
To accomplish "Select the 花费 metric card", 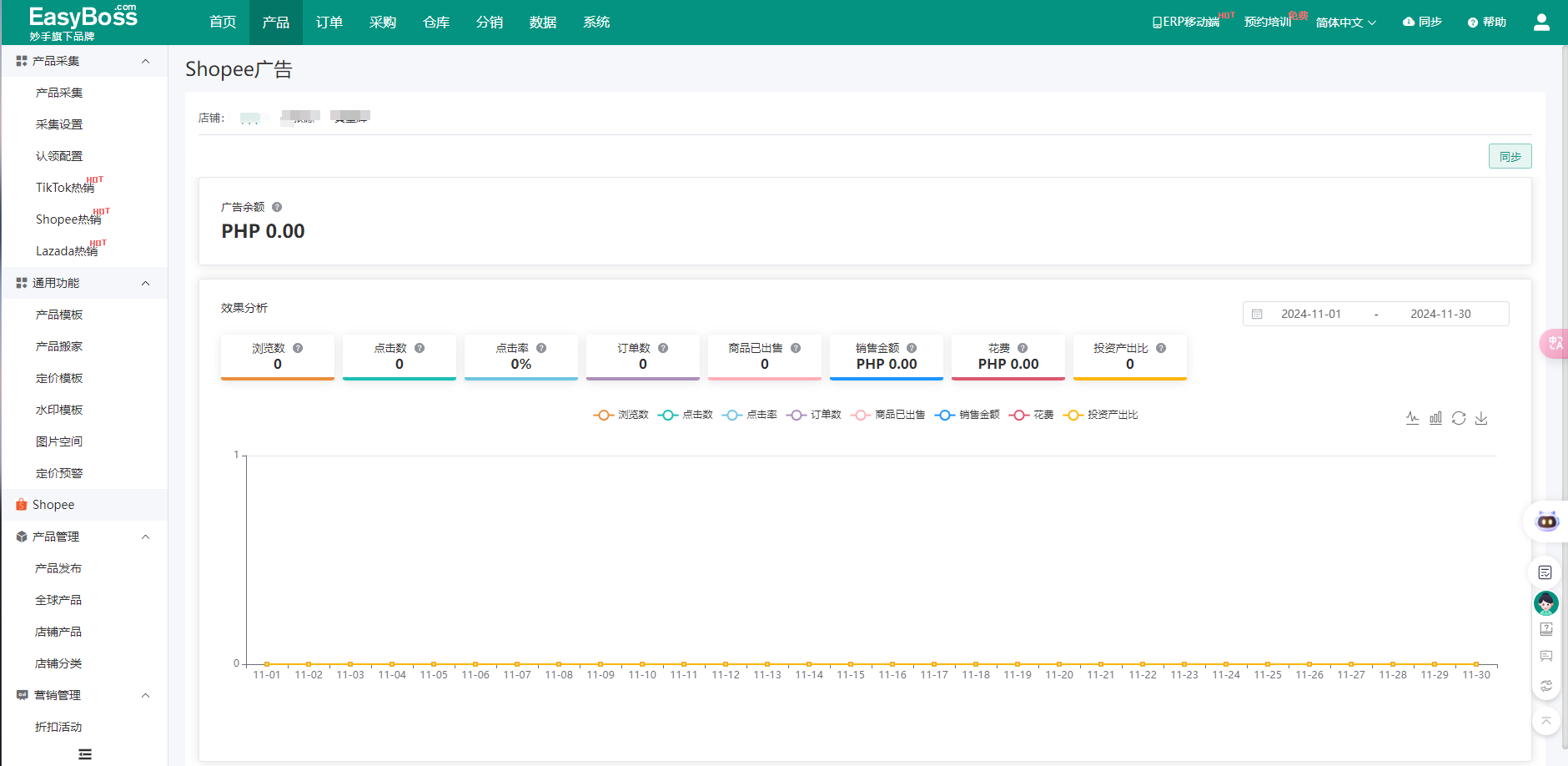I will tap(1008, 357).
